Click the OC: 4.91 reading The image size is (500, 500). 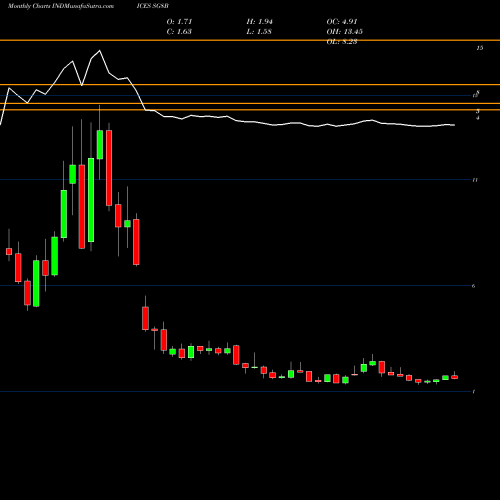(x=342, y=22)
